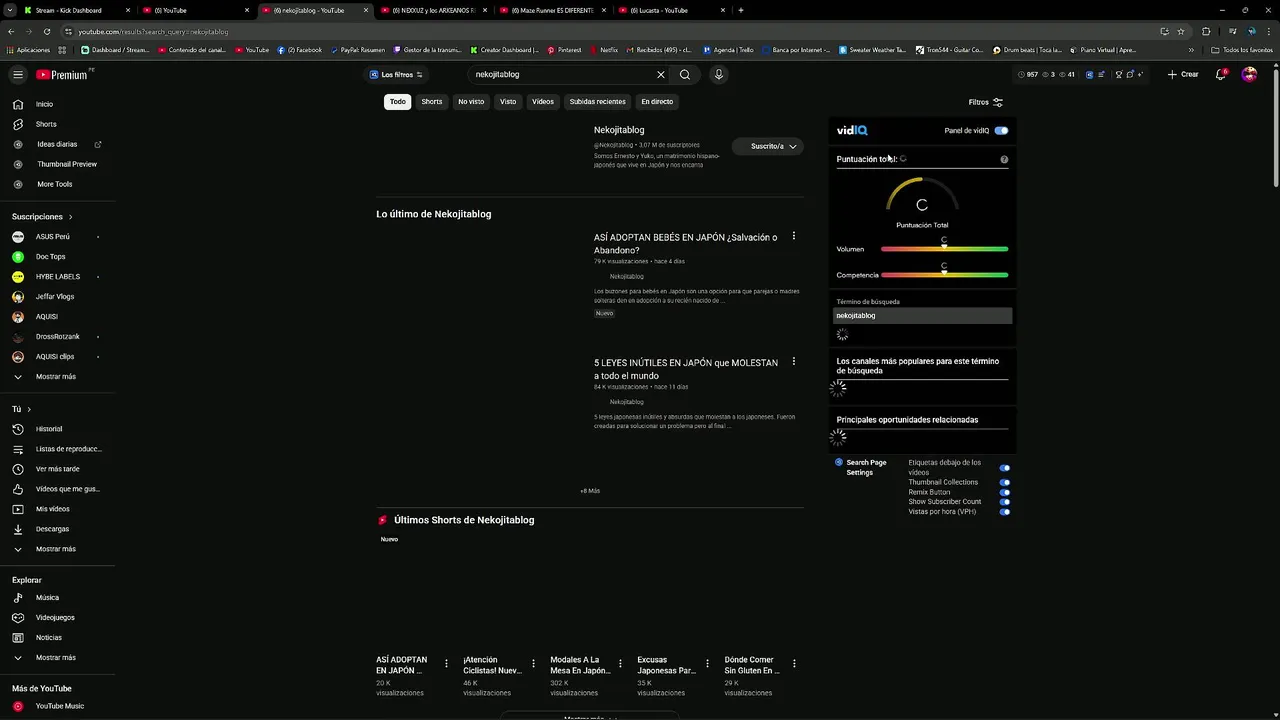Screen dimensions: 1280x720
Task: Toggle Show Subscriber Count switch
Action: click(x=1005, y=502)
